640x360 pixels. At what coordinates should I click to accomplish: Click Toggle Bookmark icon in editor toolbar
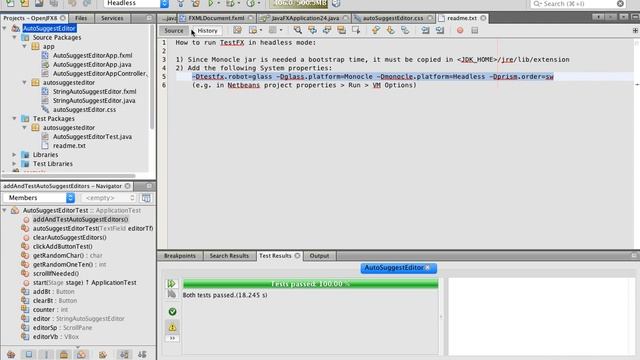click(405, 30)
